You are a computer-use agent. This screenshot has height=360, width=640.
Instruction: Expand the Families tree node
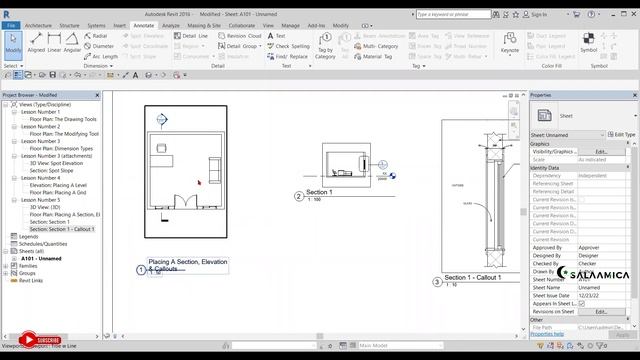coord(6,266)
